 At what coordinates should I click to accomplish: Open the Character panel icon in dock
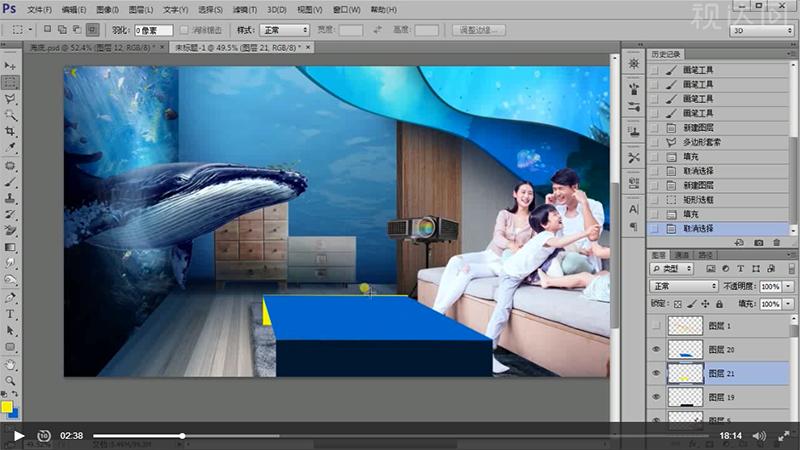coord(634,209)
